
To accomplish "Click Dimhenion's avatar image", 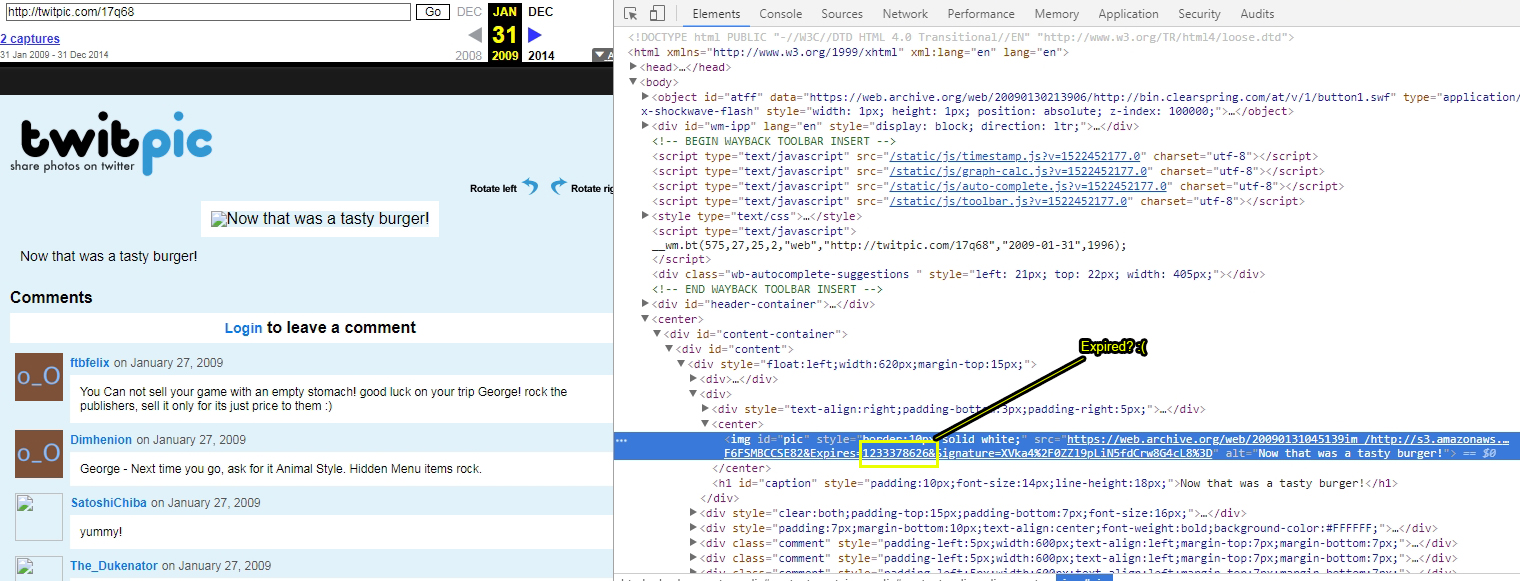I will coord(39,454).
